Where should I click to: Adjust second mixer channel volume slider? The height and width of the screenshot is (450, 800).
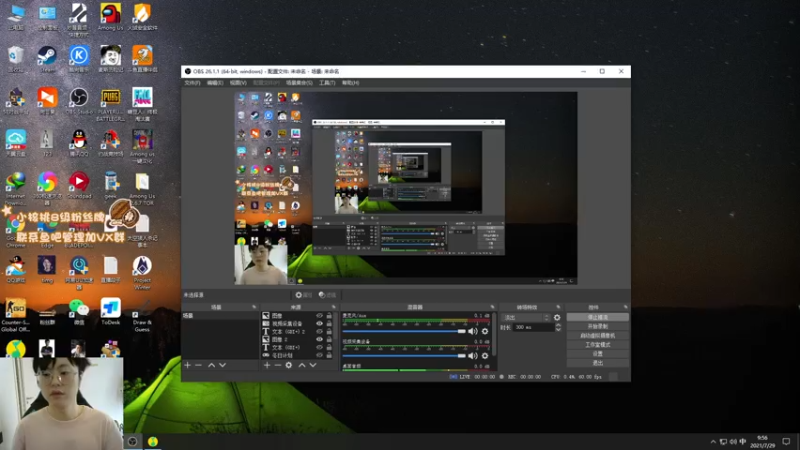(x=404, y=356)
